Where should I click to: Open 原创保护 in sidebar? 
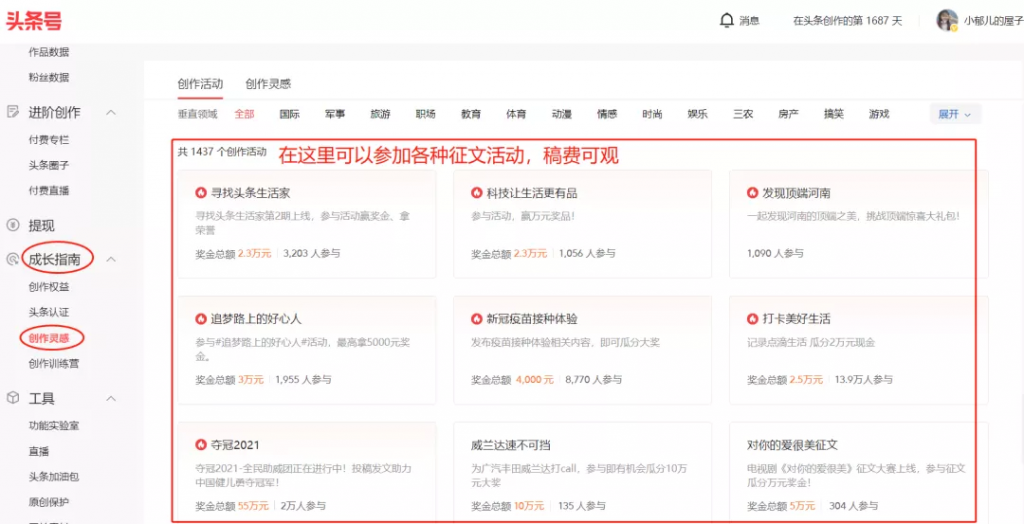coord(49,502)
